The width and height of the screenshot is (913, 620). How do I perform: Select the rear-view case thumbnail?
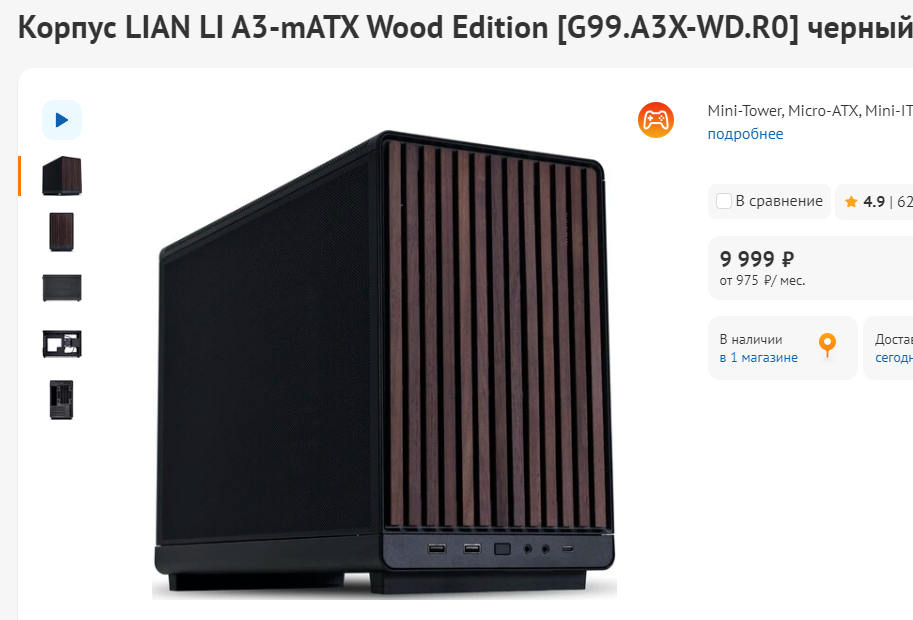(62, 400)
